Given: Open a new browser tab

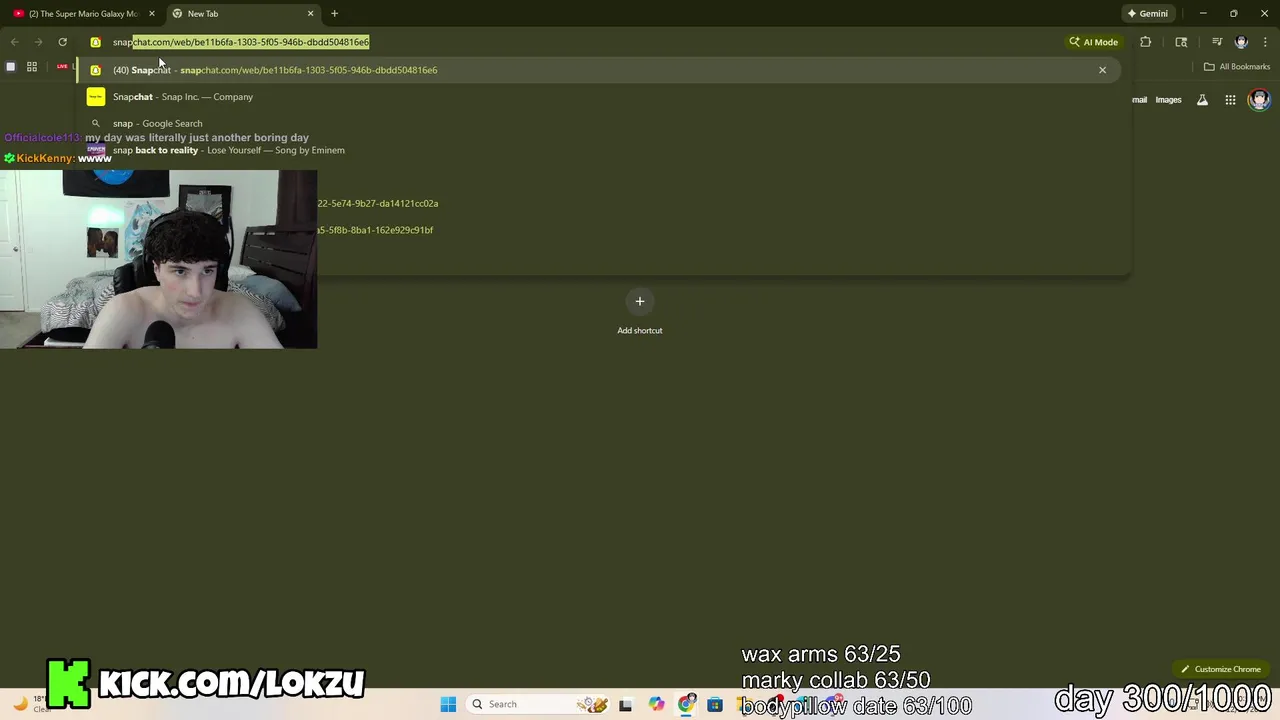Looking at the screenshot, I should pos(334,13).
